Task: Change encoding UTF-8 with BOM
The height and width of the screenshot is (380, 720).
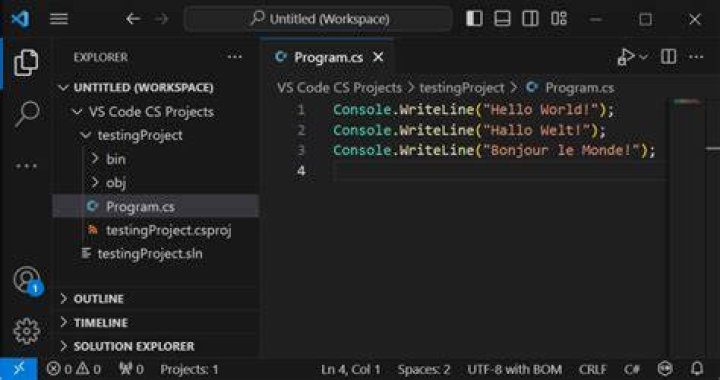Action: pos(514,369)
